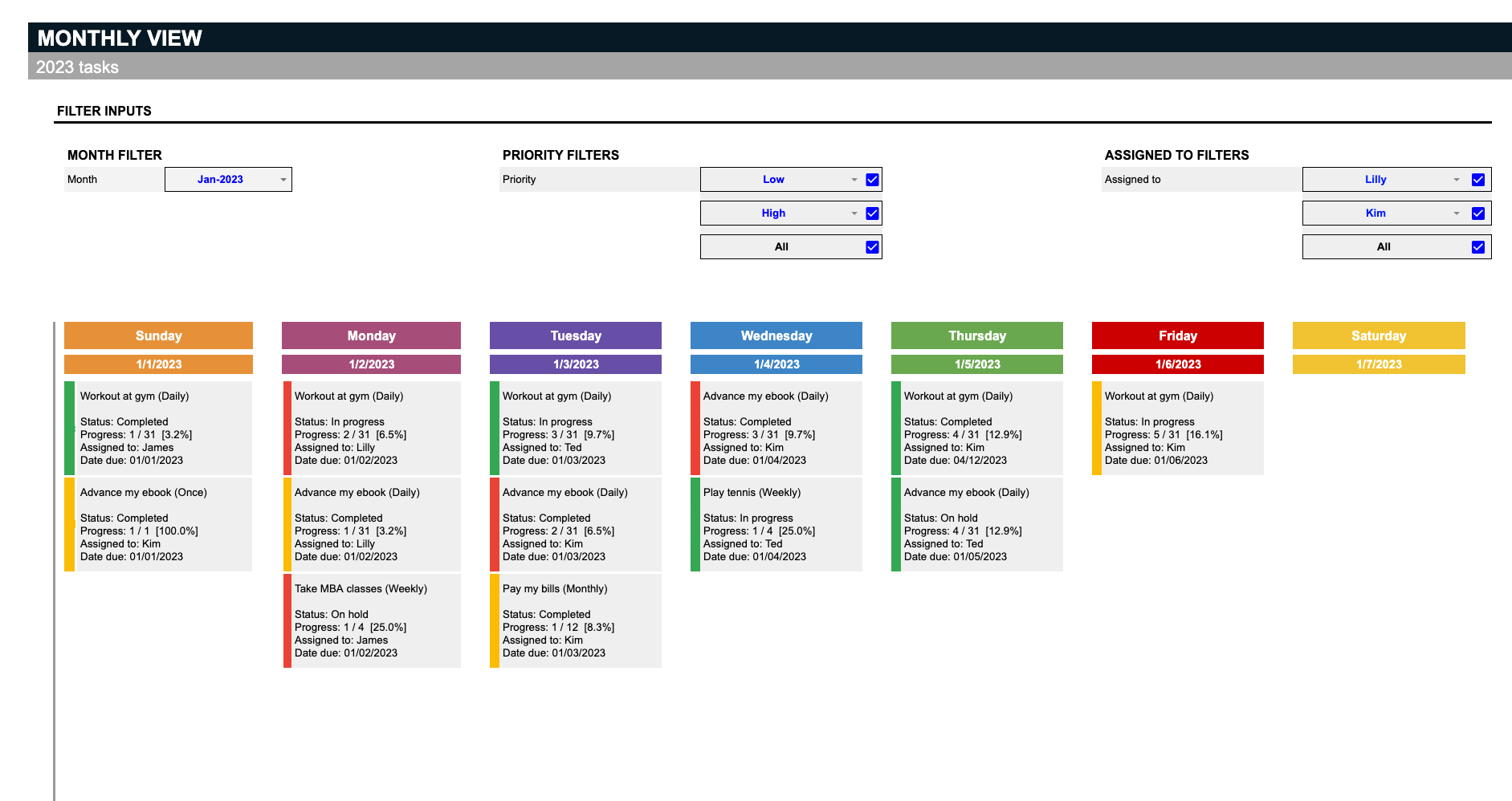The width and height of the screenshot is (1512, 801).
Task: Click the 1/1/2023 date cell
Action: (158, 364)
